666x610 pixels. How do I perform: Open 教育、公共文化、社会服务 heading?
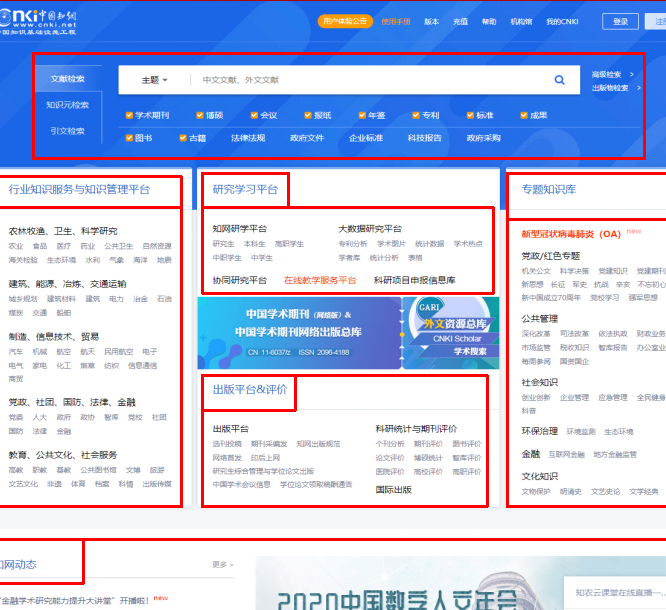pyautogui.click(x=63, y=455)
